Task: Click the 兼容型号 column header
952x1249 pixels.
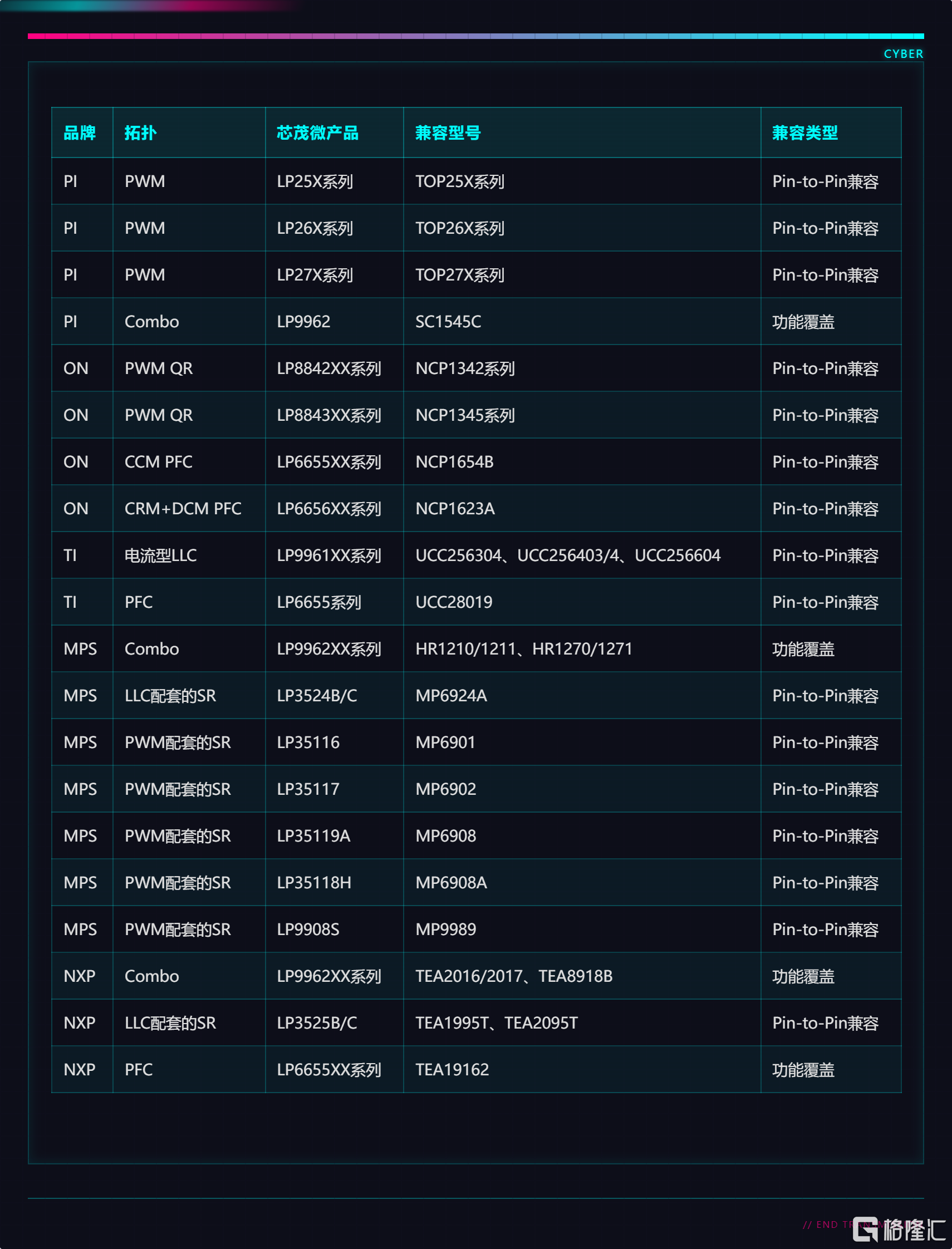Action: 448,132
